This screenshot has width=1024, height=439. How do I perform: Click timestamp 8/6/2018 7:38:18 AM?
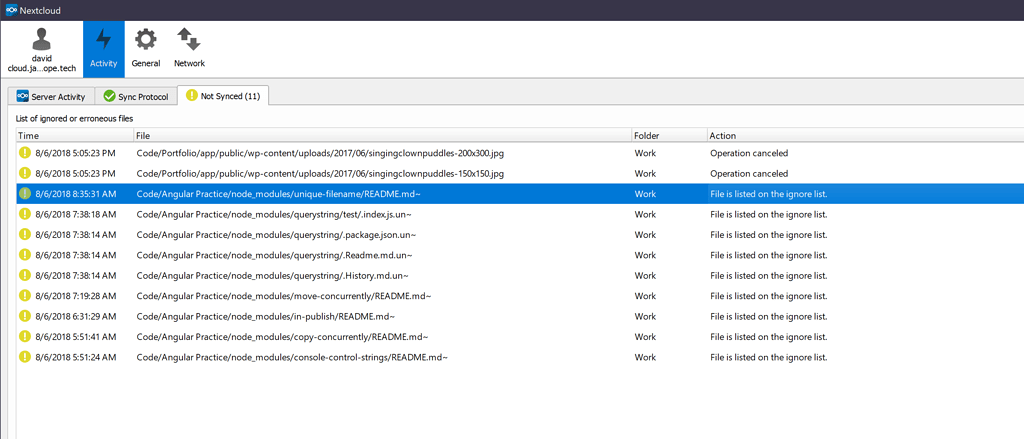click(x=76, y=214)
